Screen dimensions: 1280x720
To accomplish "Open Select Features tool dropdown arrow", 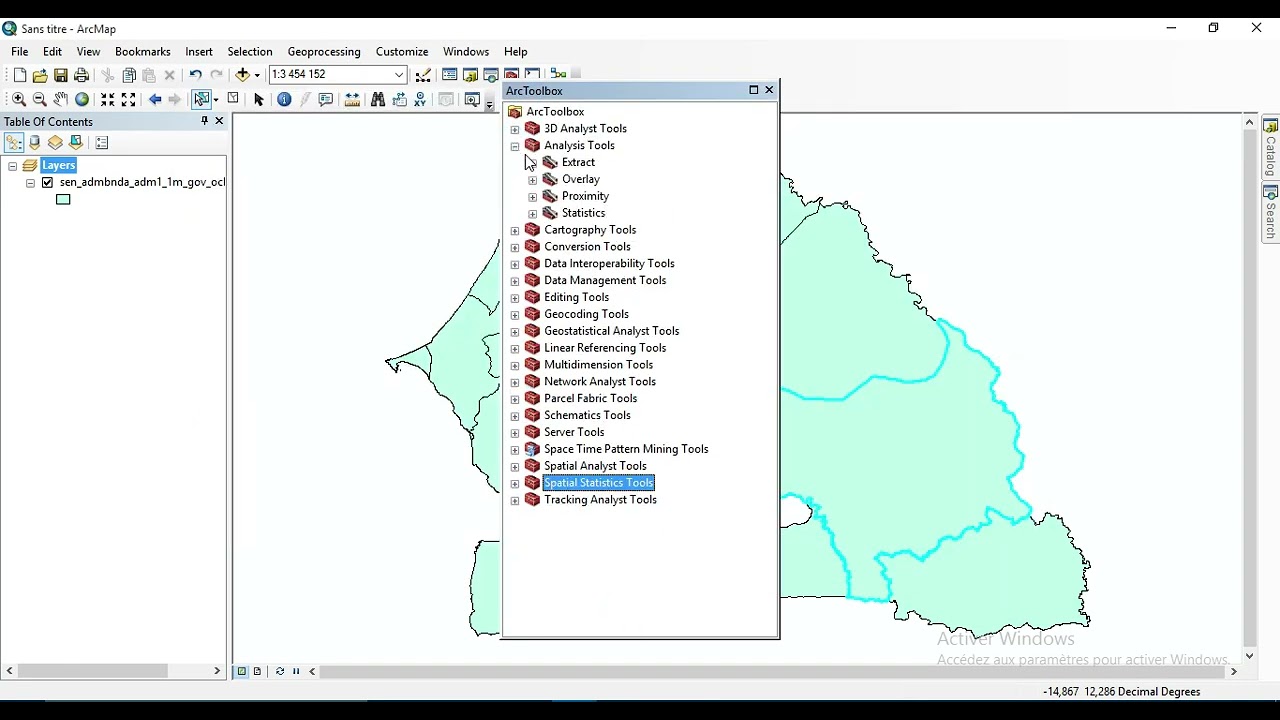I will click(x=215, y=99).
